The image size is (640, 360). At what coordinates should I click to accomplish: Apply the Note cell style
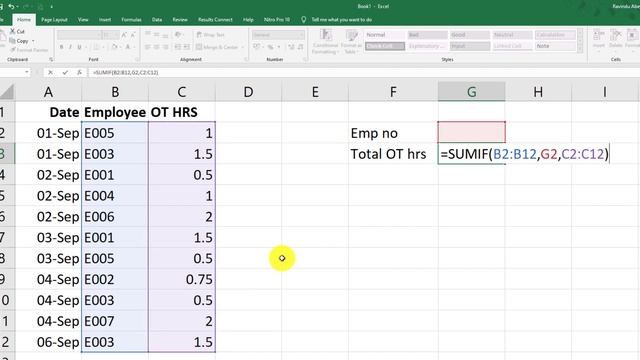[555, 46]
